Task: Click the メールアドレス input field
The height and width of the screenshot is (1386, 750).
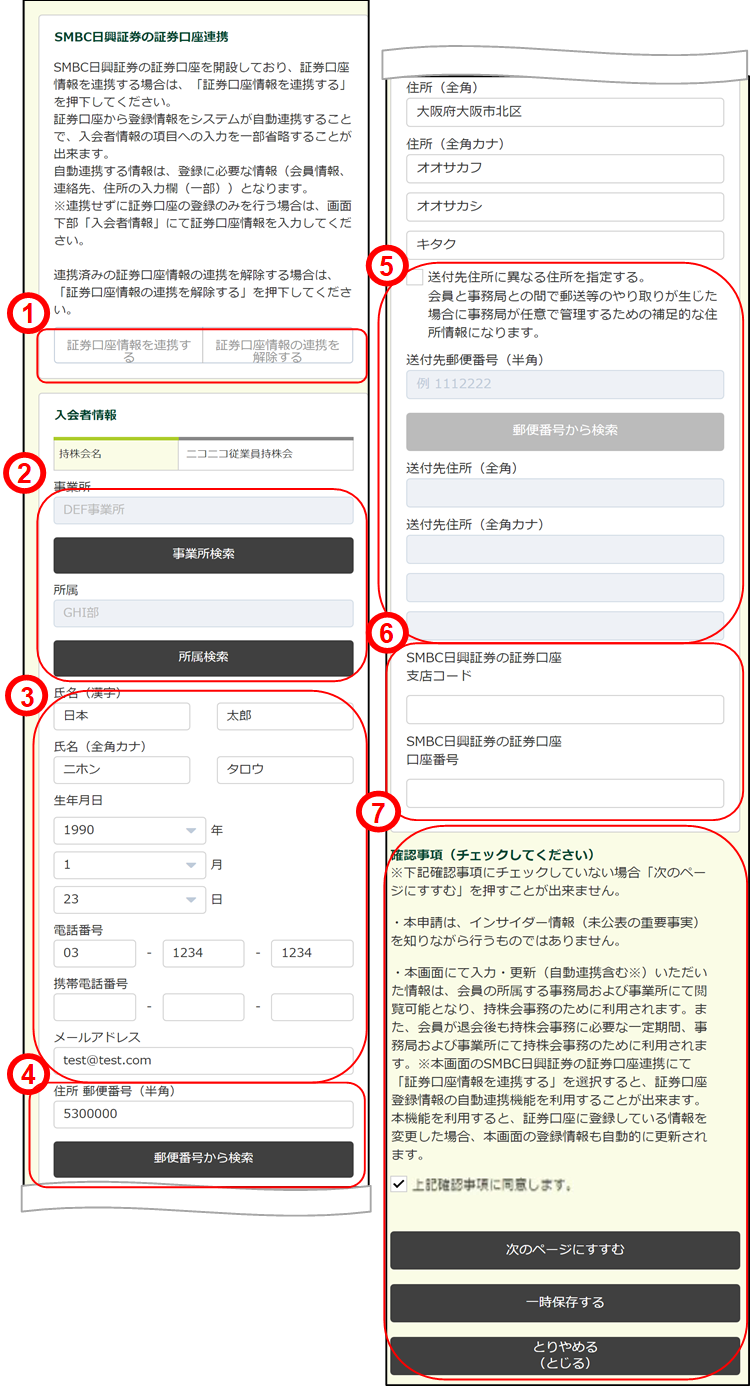Action: tap(203, 1059)
